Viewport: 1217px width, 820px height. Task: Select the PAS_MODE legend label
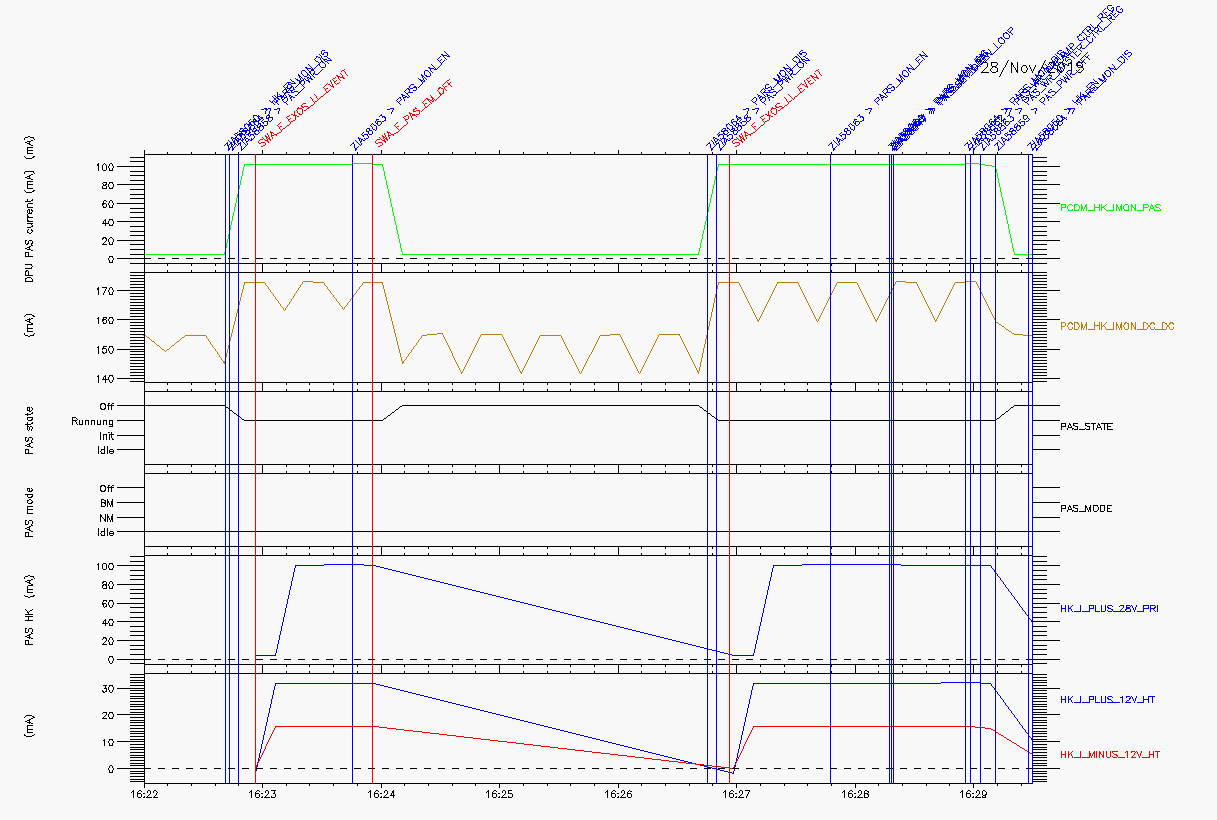click(x=1086, y=509)
